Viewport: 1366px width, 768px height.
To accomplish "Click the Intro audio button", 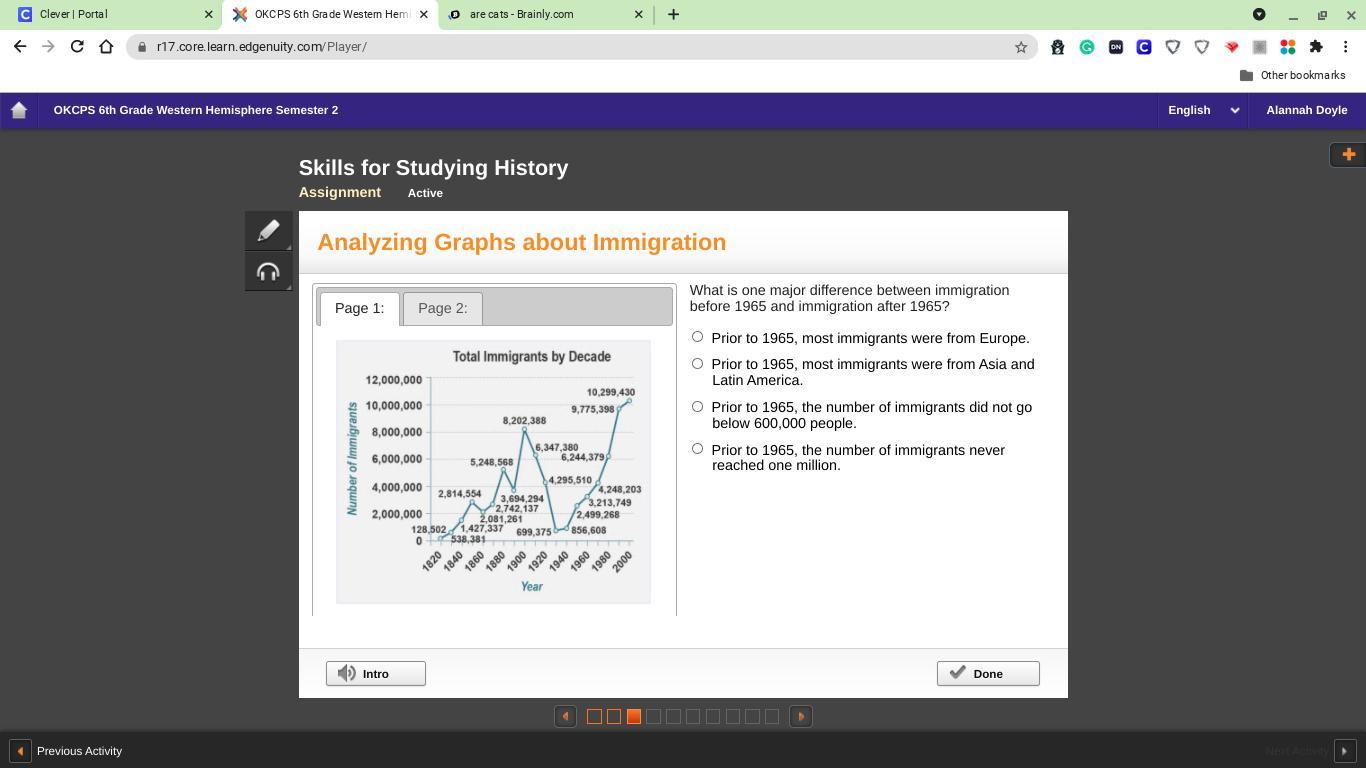I will [376, 673].
